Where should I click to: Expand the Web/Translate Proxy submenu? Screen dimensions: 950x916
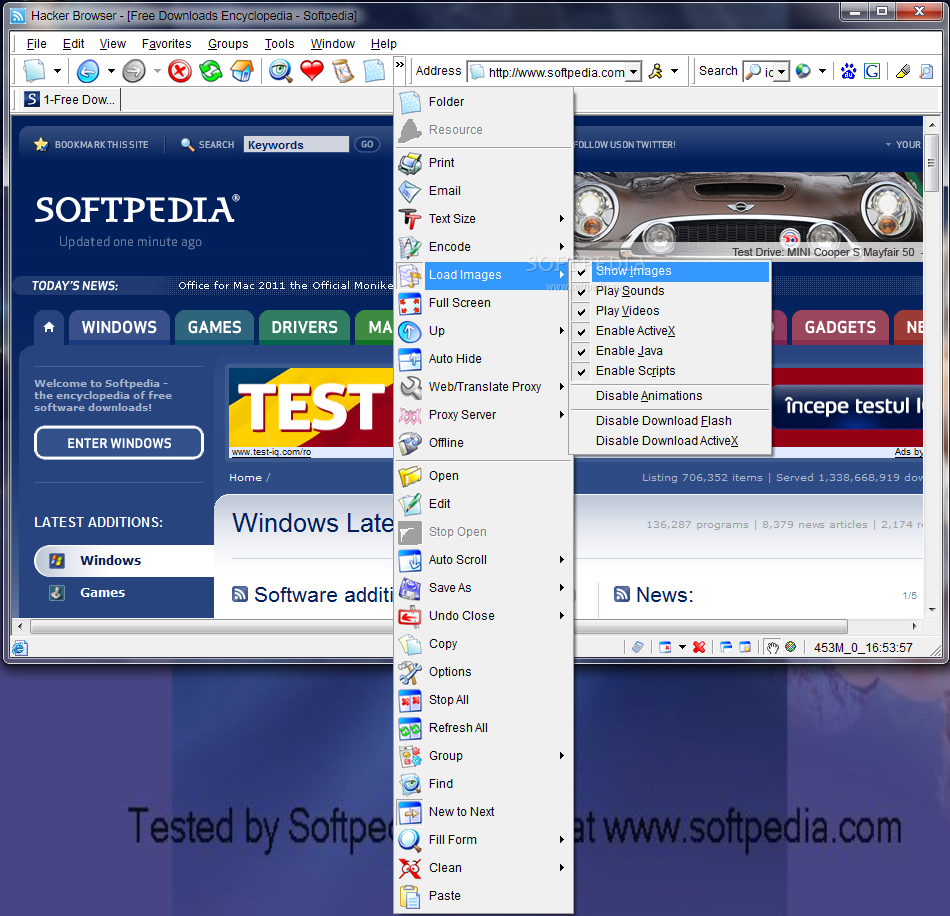point(483,387)
